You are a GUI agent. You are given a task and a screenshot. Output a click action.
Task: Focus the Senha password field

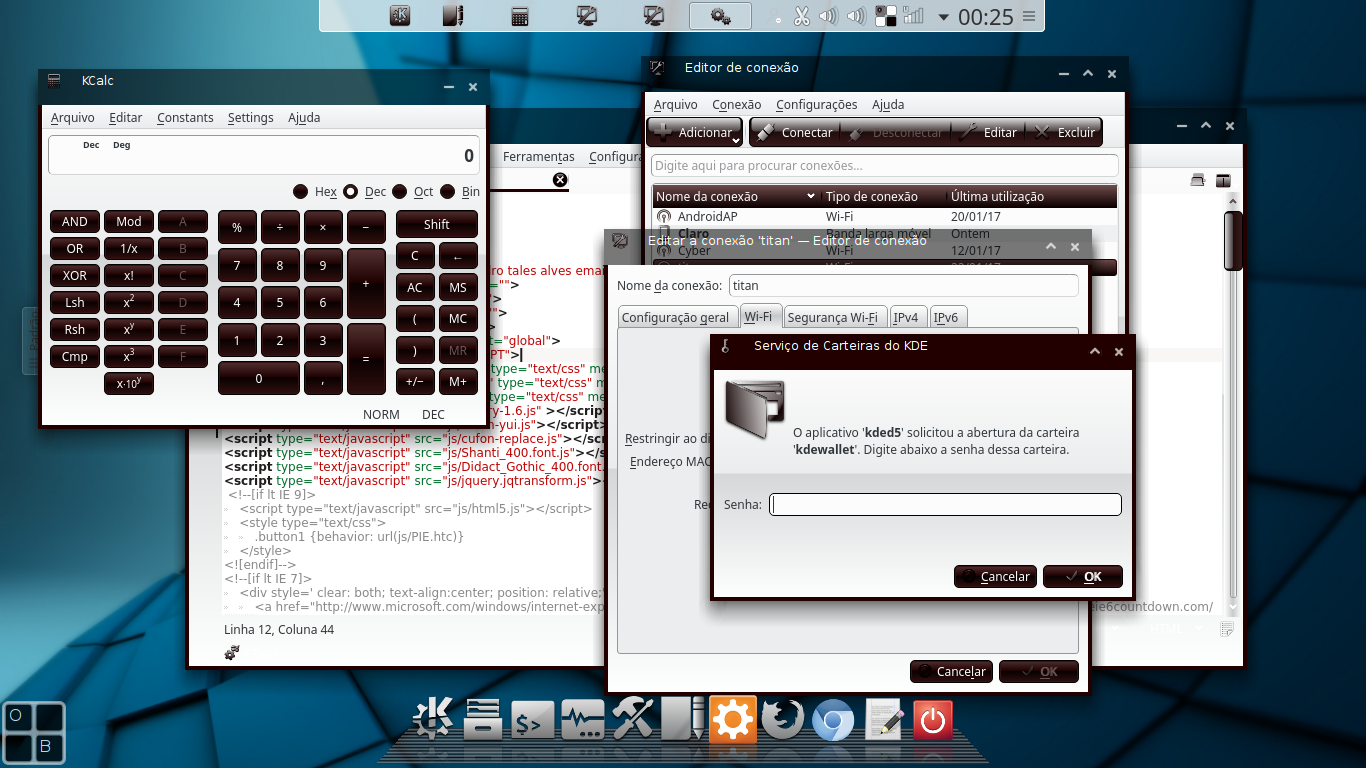[x=945, y=504]
